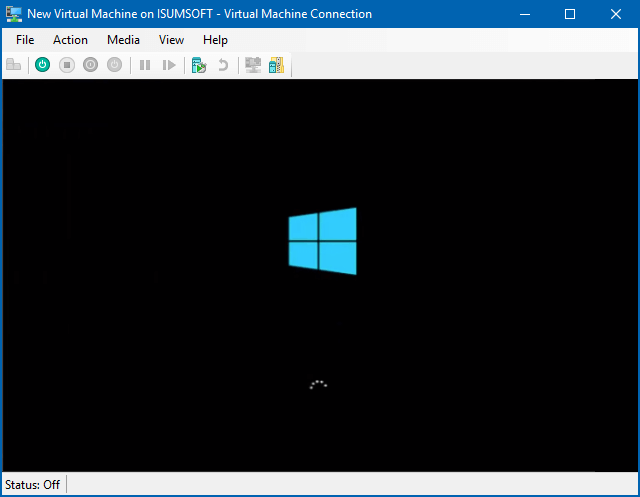
Task: Open the View menu
Action: (171, 40)
